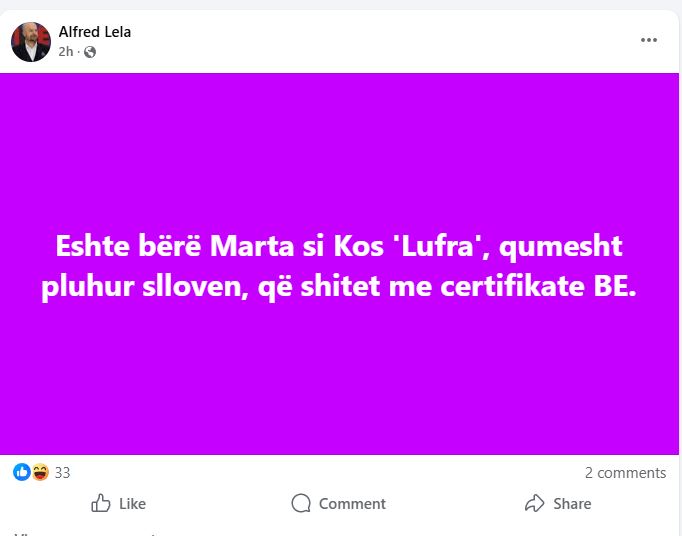Click the laughing Haha reaction emoji
The width and height of the screenshot is (682, 536).
point(39,472)
